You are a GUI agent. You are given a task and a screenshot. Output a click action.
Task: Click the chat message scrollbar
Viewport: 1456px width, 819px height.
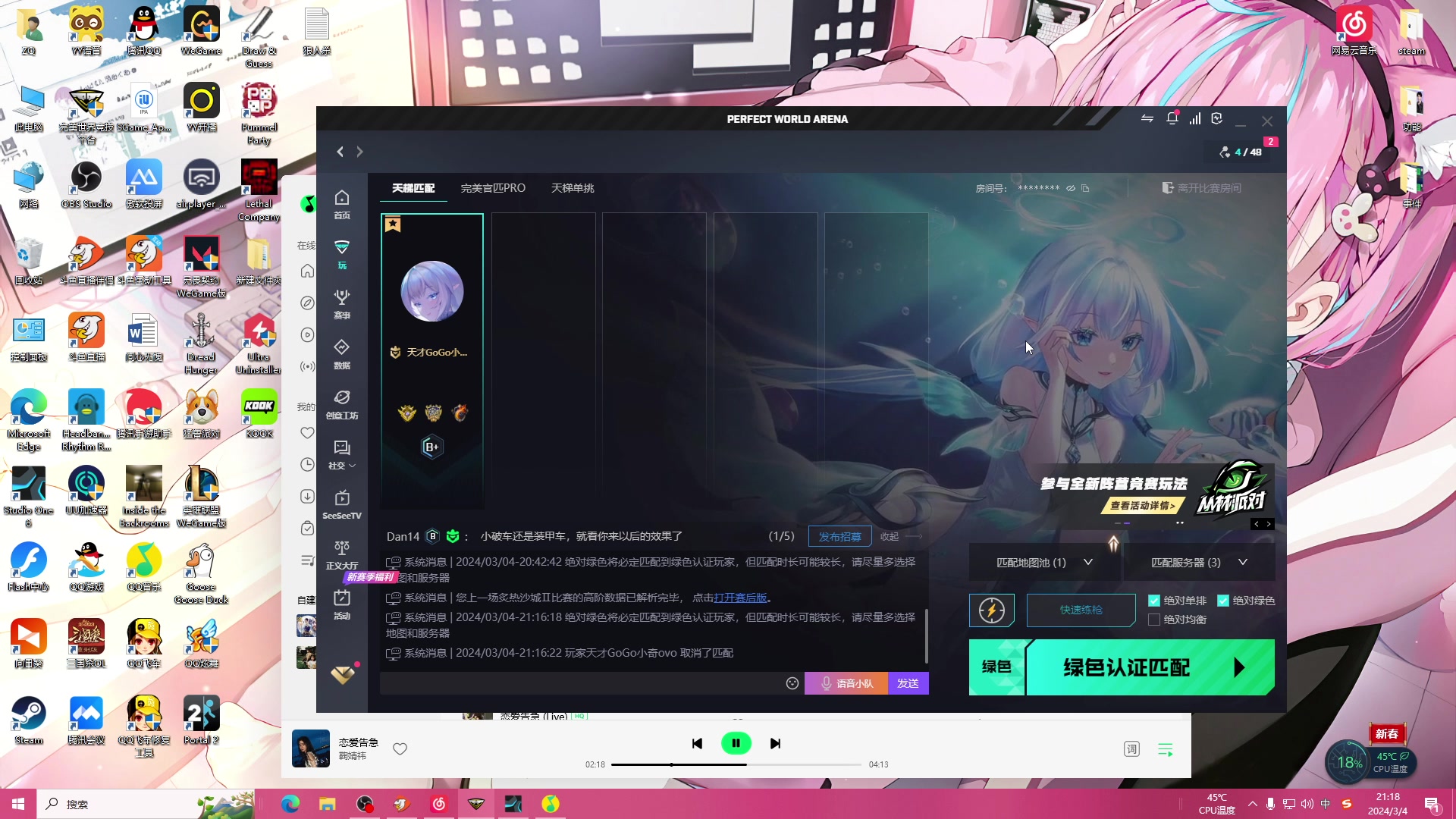coord(926,635)
